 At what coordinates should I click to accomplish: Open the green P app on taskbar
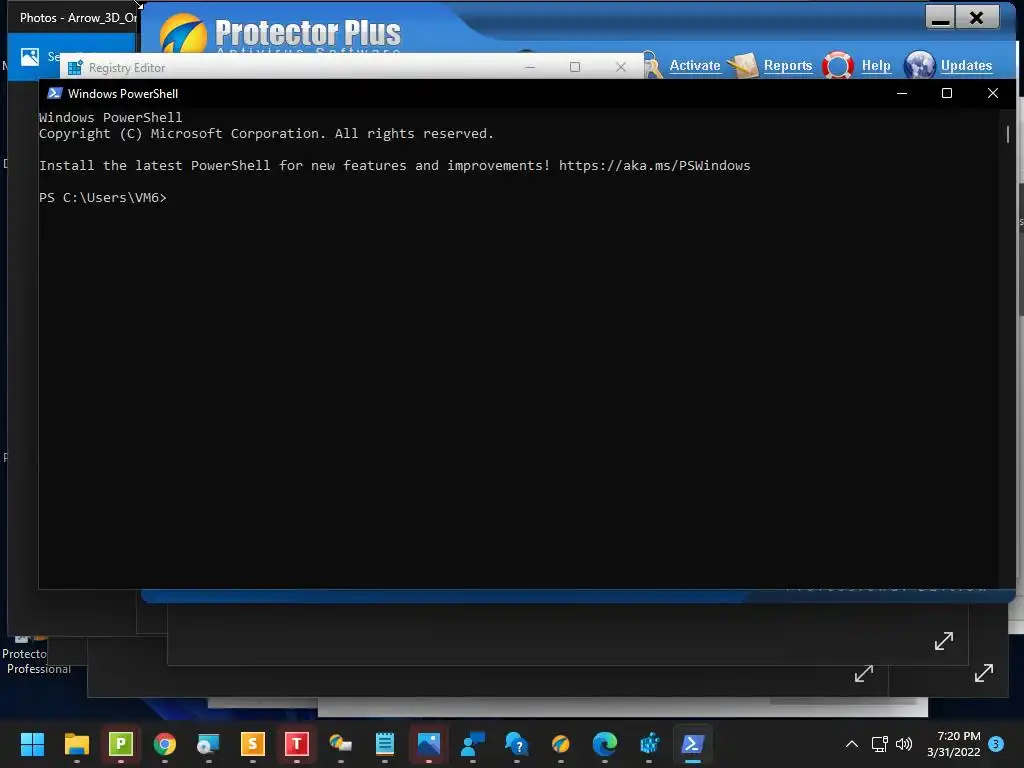click(121, 744)
